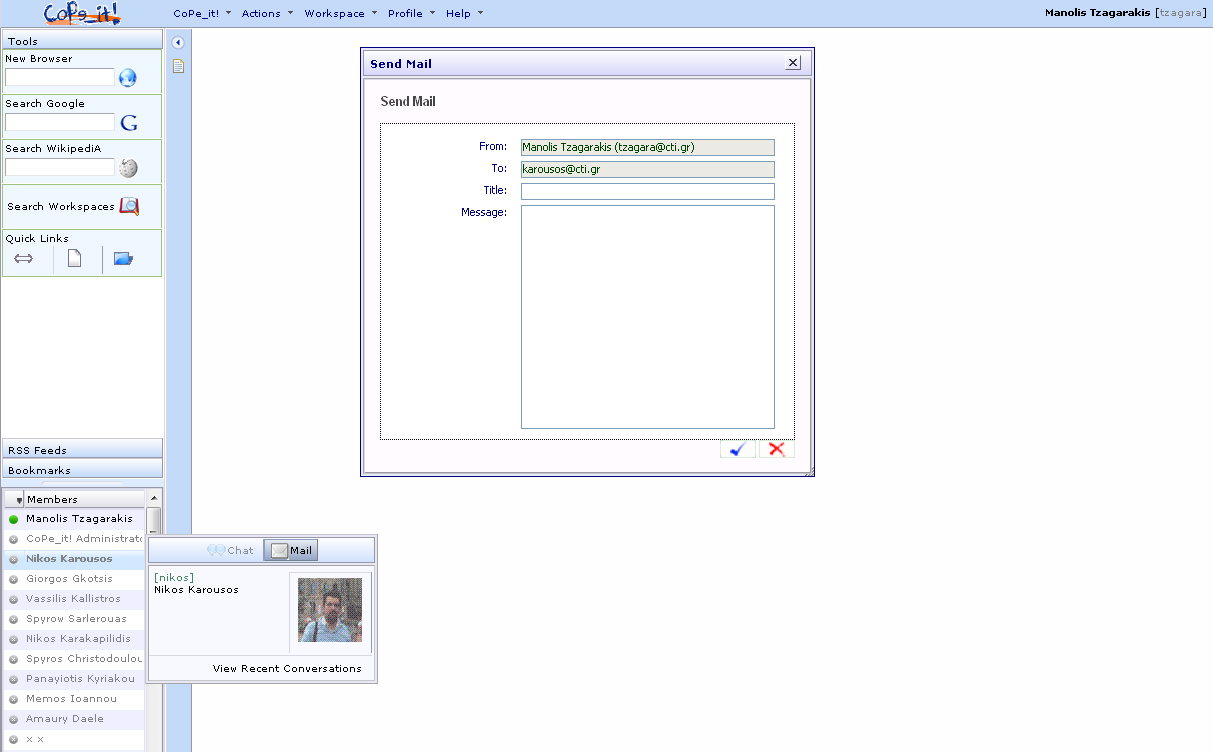Select member Memos Ioannou

pyautogui.click(x=71, y=699)
